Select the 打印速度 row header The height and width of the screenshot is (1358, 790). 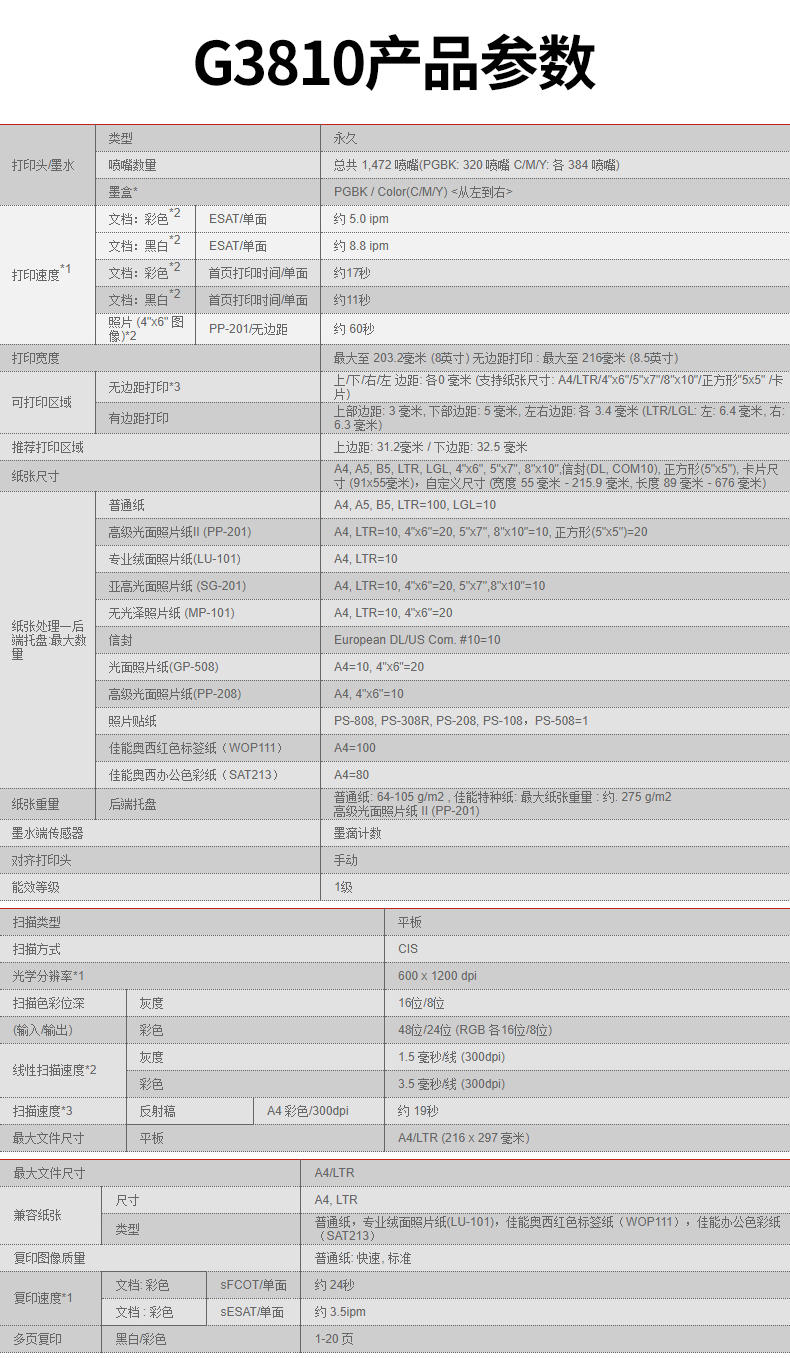click(41, 273)
